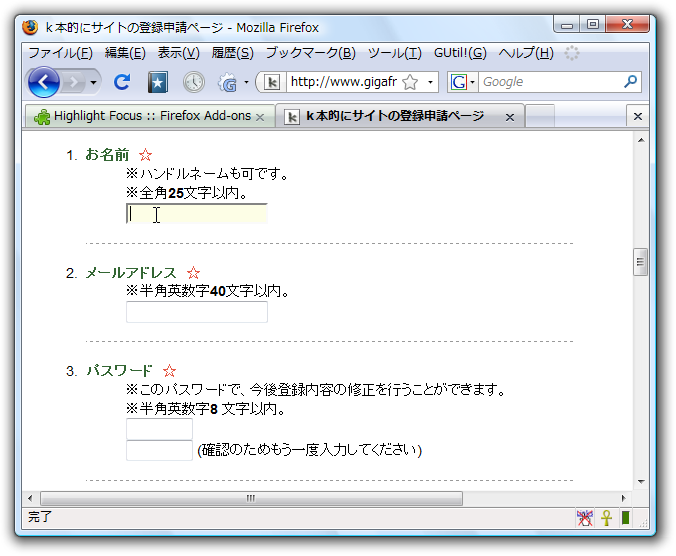Viewport: 676px width, 556px height.
Task: Click the green rectangle status bar icon
Action: (625, 517)
